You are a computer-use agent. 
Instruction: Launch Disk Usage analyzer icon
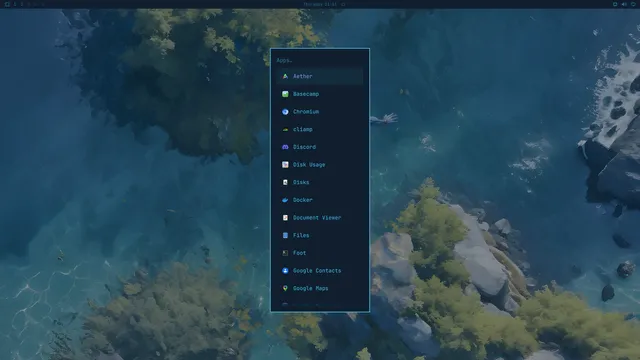285,164
